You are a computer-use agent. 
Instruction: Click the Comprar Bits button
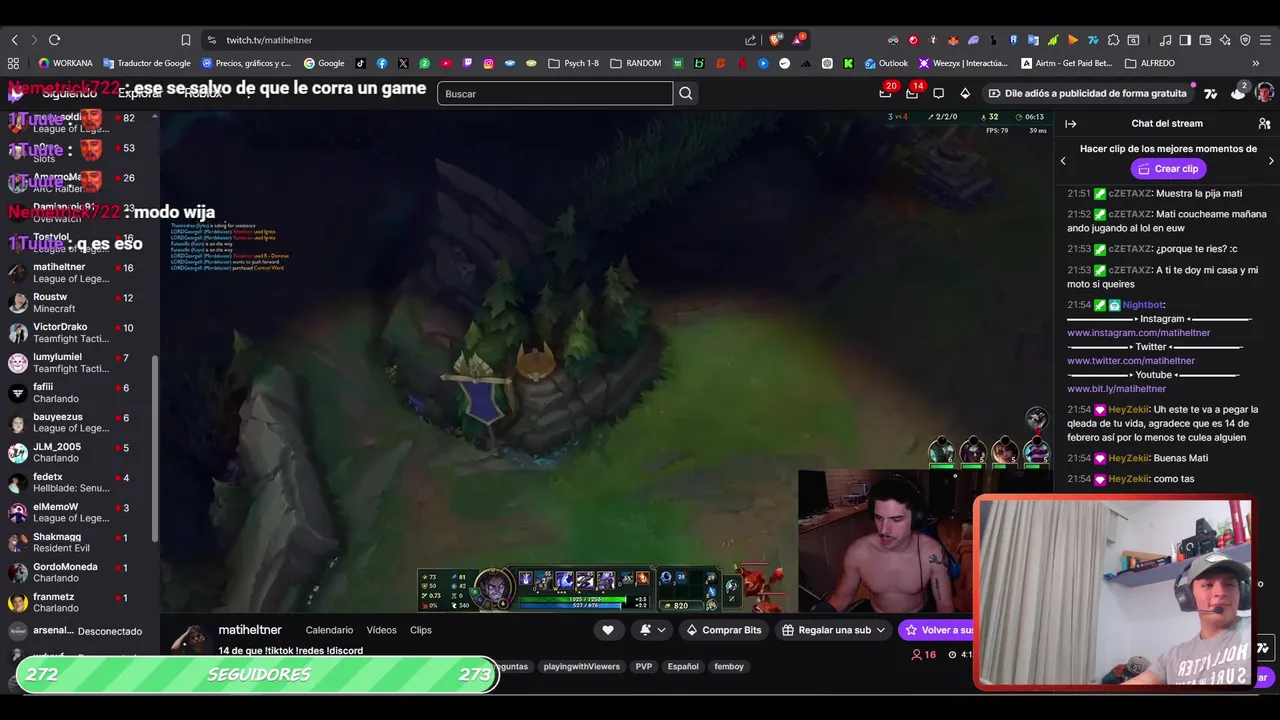click(x=722, y=630)
